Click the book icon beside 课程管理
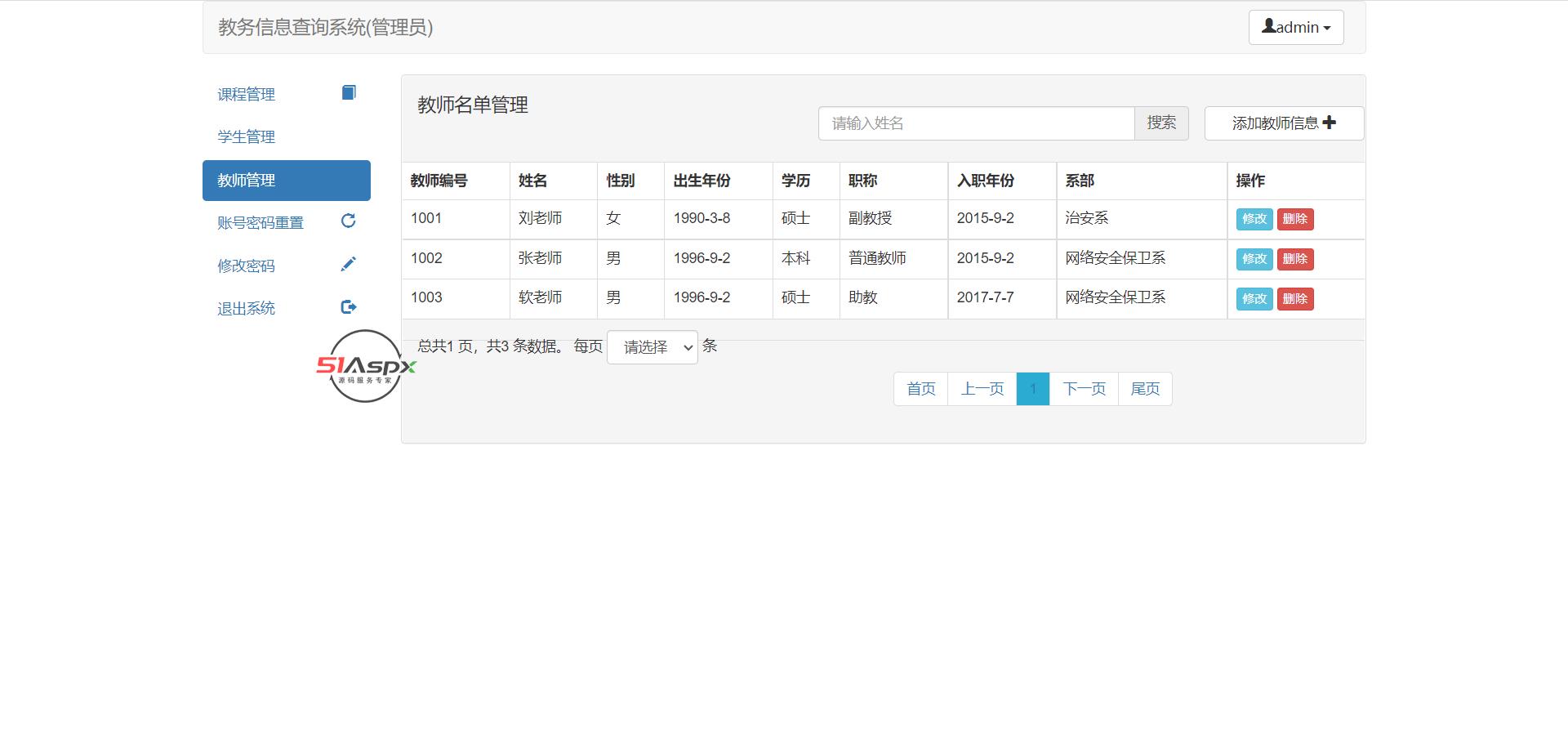The width and height of the screenshot is (1568, 737). coord(349,92)
